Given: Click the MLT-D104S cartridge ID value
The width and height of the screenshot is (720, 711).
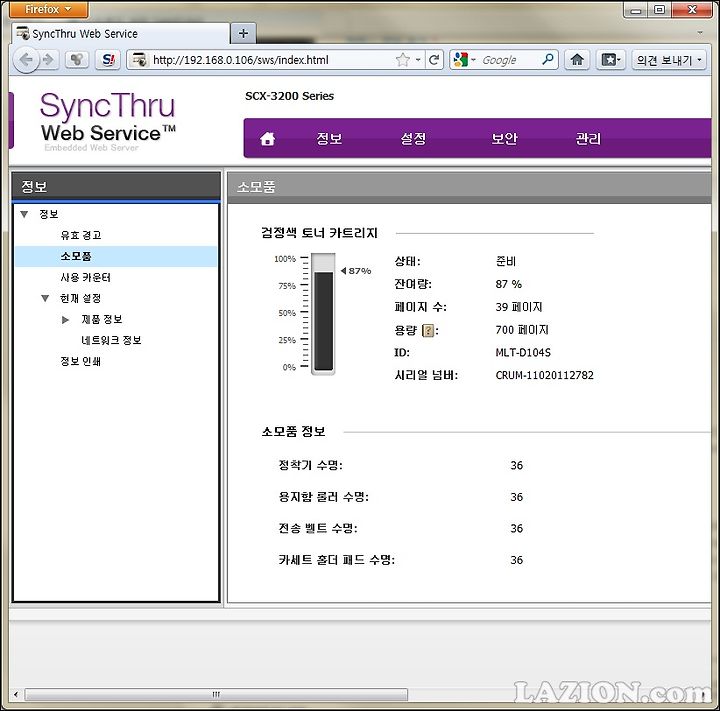Looking at the screenshot, I should (x=523, y=353).
